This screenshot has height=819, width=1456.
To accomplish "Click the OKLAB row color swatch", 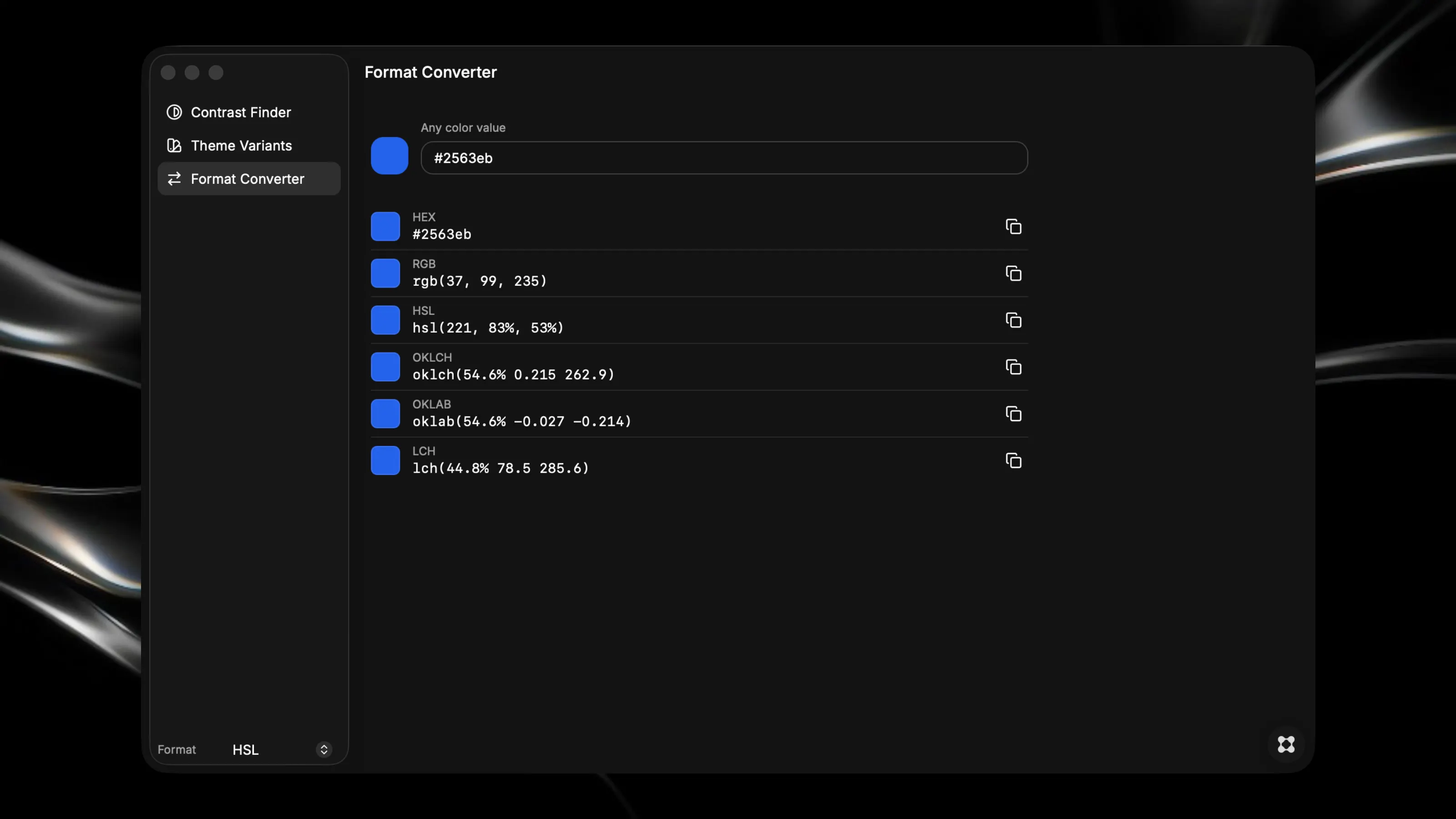I will tap(385, 415).
